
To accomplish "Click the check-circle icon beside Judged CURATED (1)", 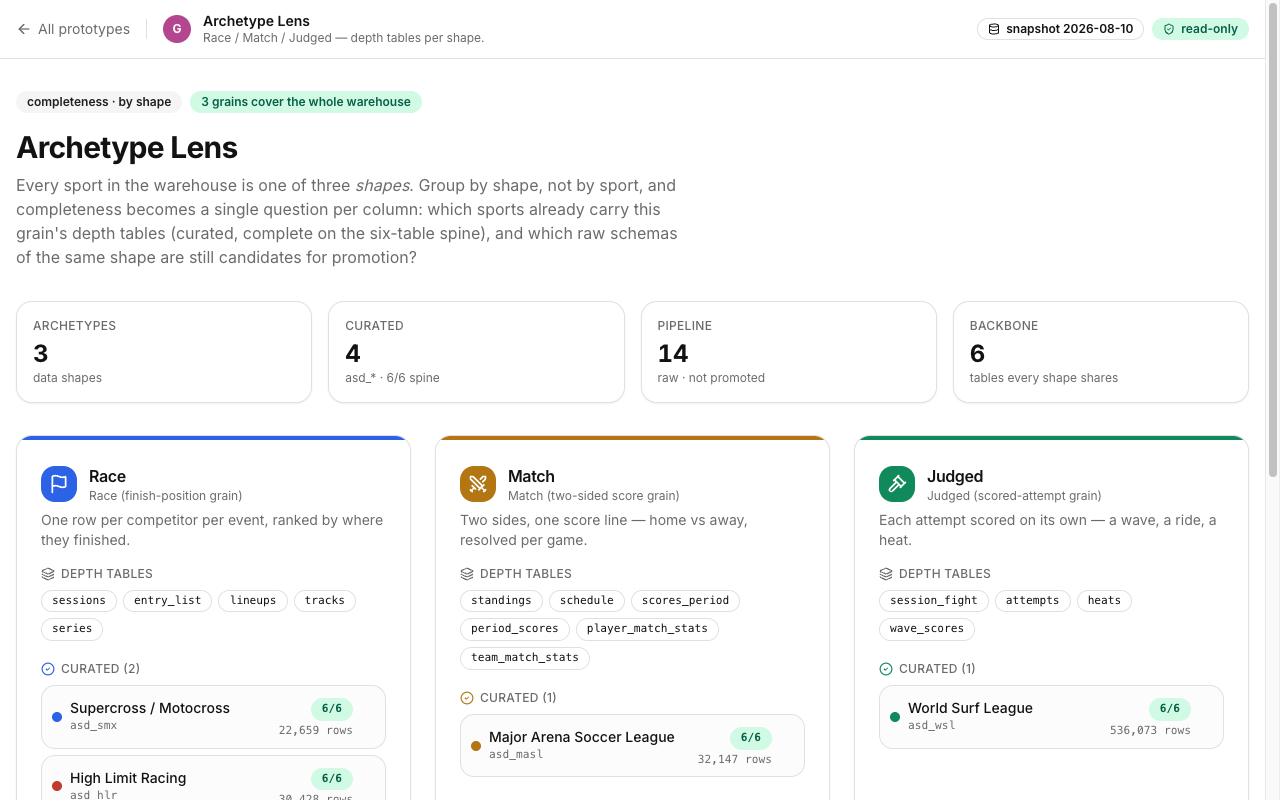I will pyautogui.click(x=886, y=669).
